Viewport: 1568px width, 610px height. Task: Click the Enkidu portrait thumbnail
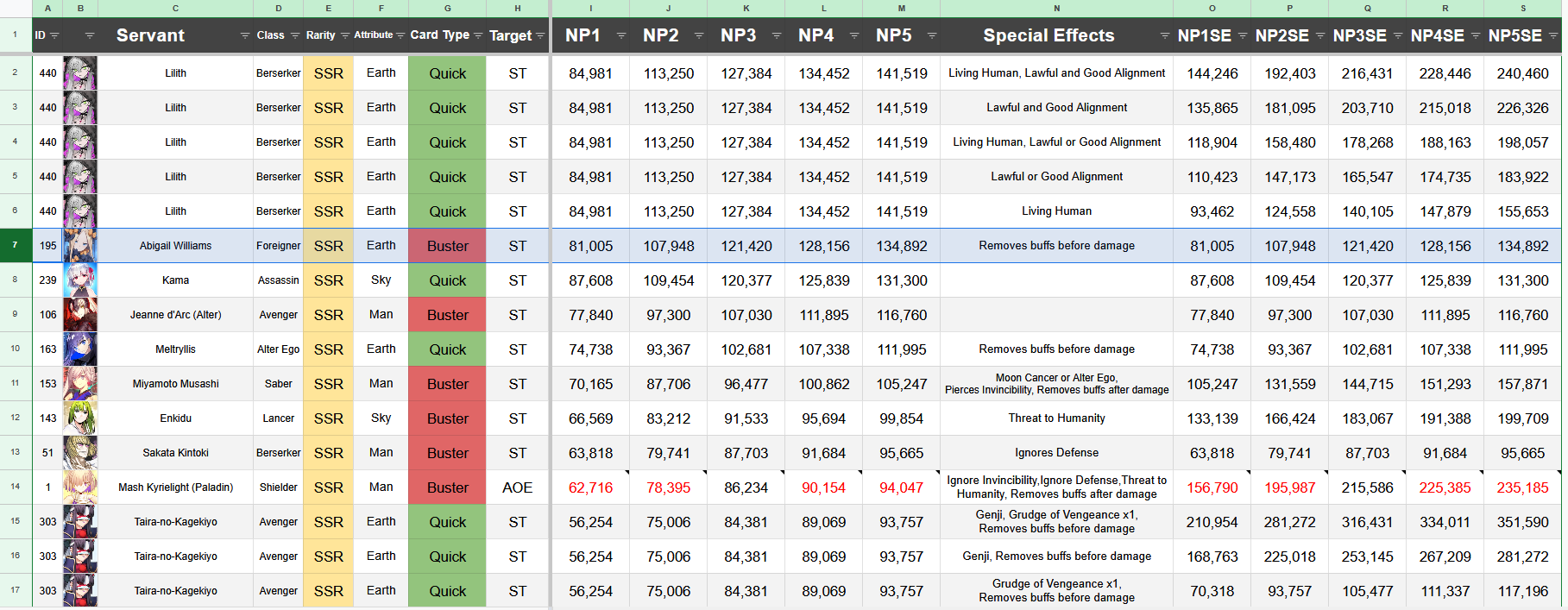(80, 418)
